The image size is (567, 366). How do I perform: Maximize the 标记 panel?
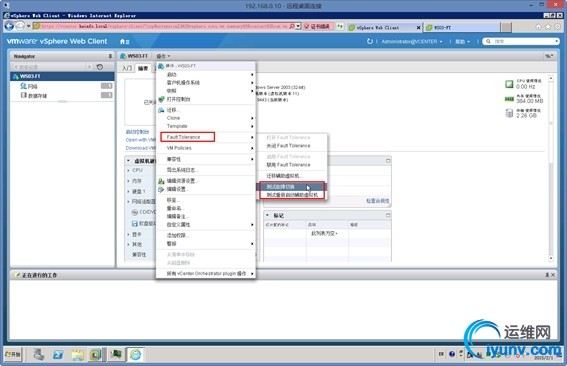pyautogui.click(x=388, y=216)
